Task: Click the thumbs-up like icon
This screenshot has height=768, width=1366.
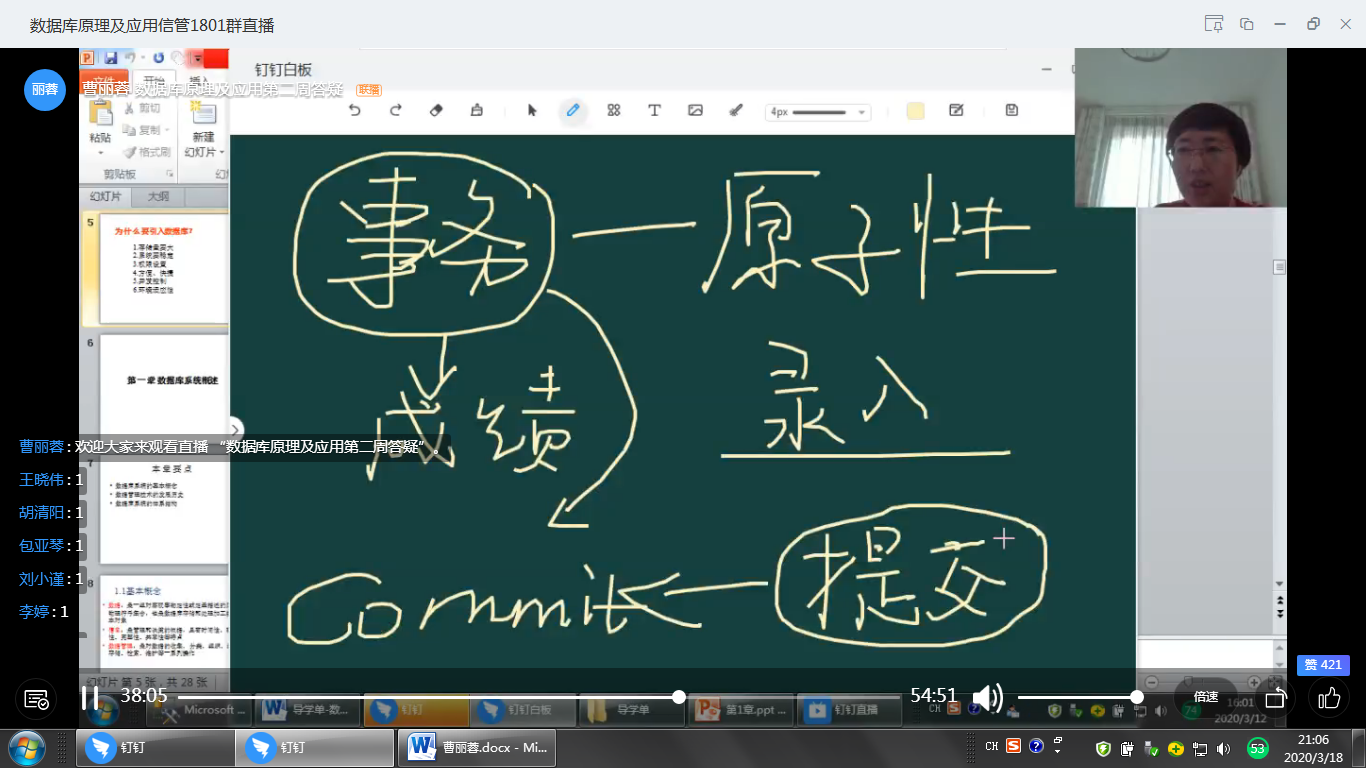Action: (1329, 697)
